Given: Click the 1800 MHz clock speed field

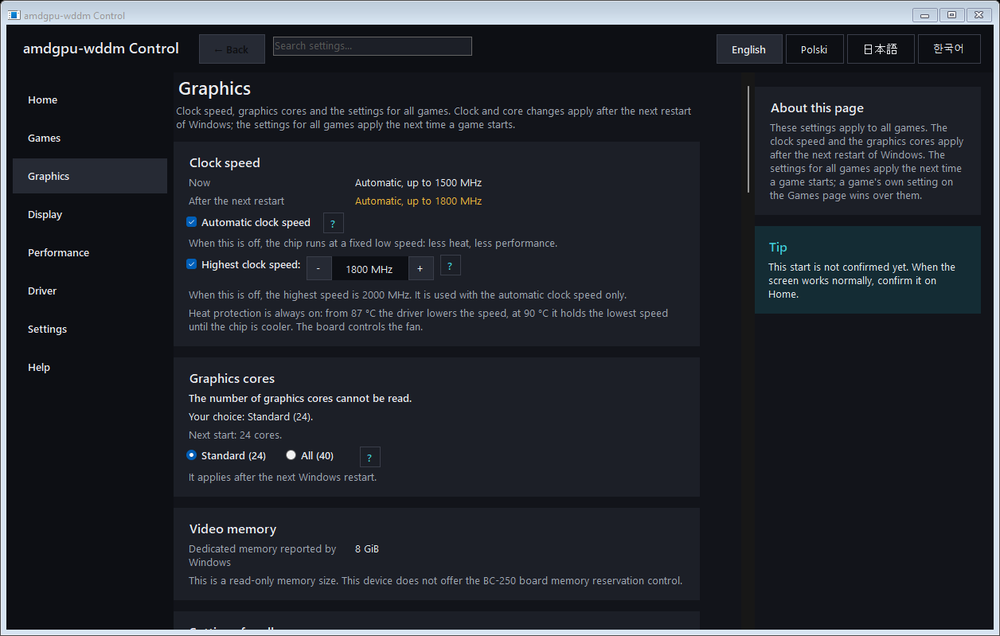Looking at the screenshot, I should point(369,269).
